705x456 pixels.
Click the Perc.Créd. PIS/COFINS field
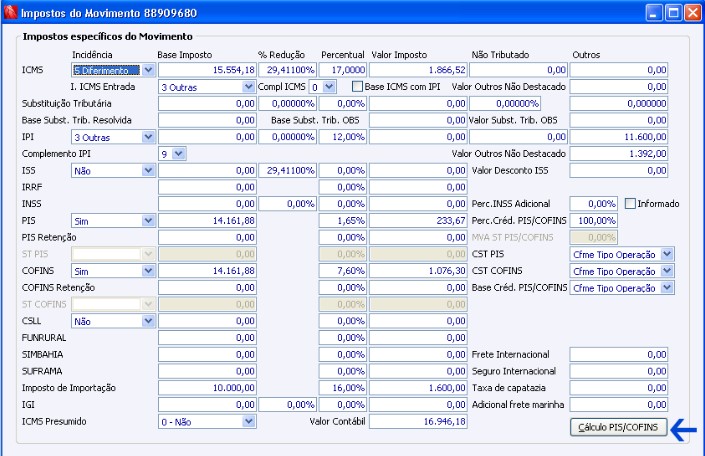[x=593, y=221]
